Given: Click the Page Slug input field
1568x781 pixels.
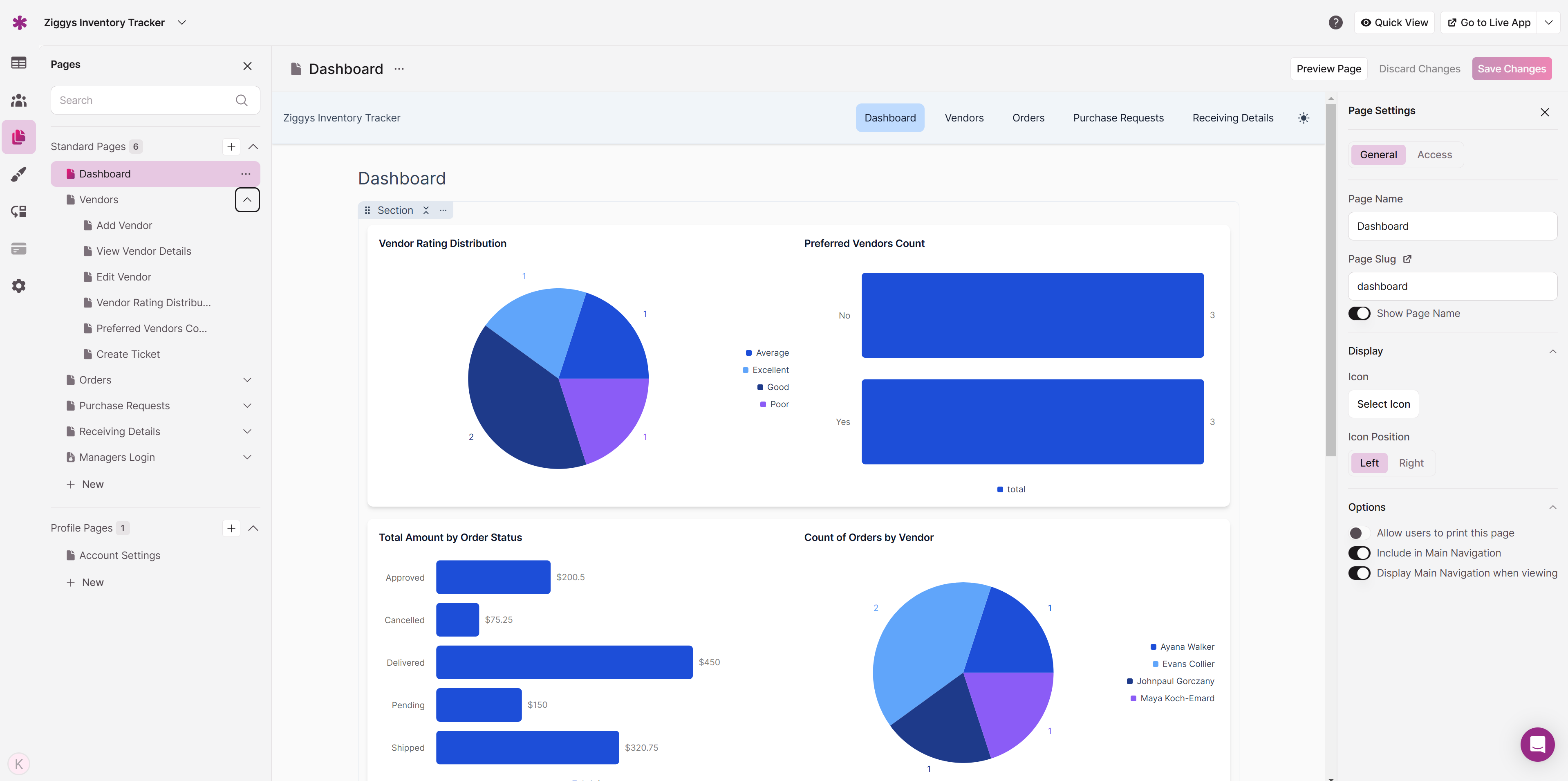Looking at the screenshot, I should (1452, 287).
